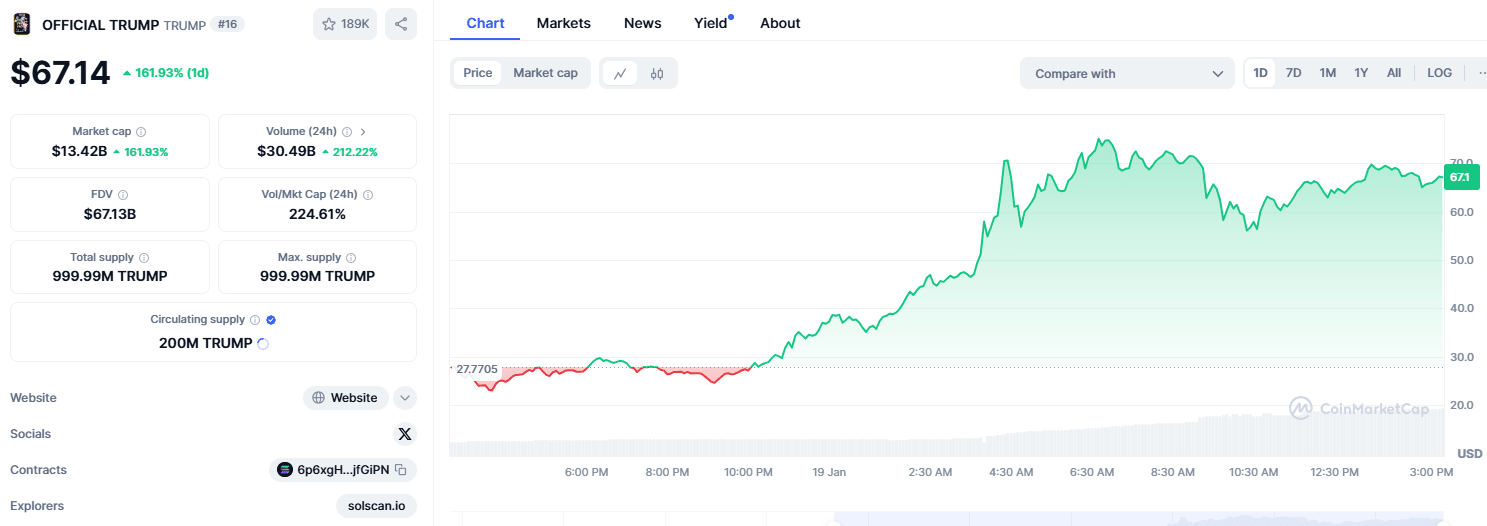Click the 200M TRUMP circulating value
Image resolution: width=1487 pixels, height=526 pixels.
tap(205, 343)
